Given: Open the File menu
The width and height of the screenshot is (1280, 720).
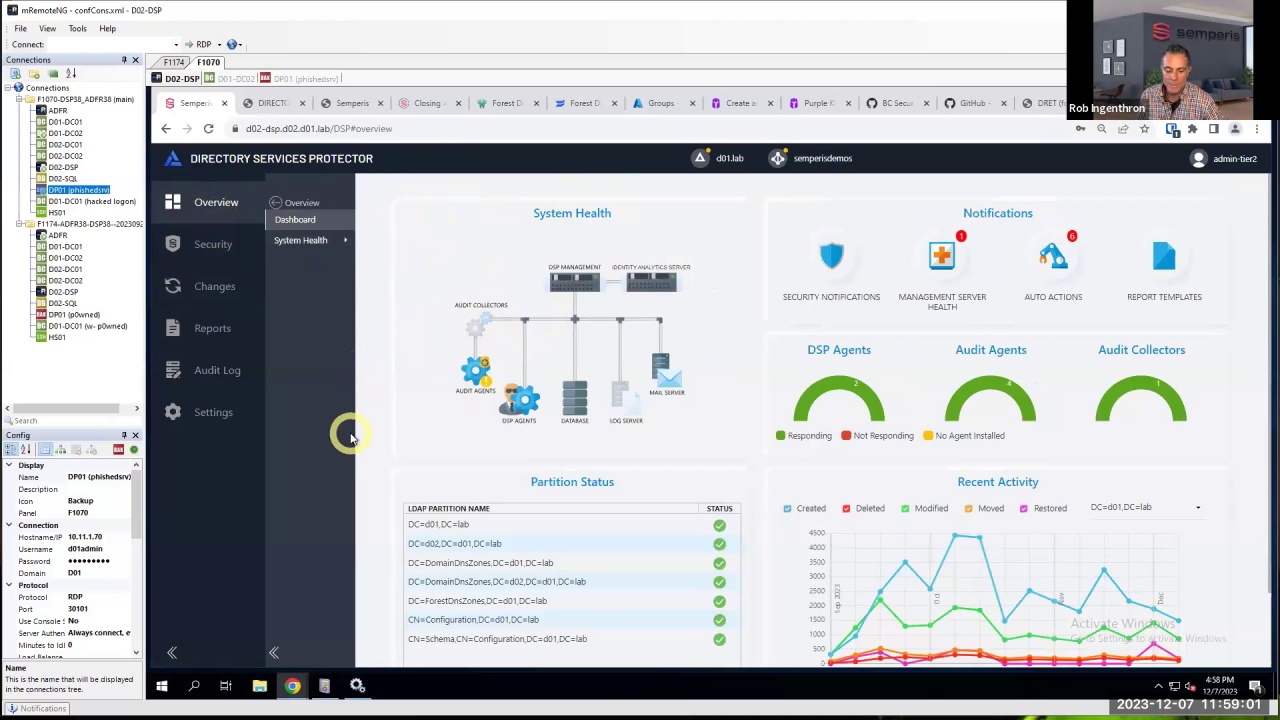Looking at the screenshot, I should pyautogui.click(x=20, y=28).
